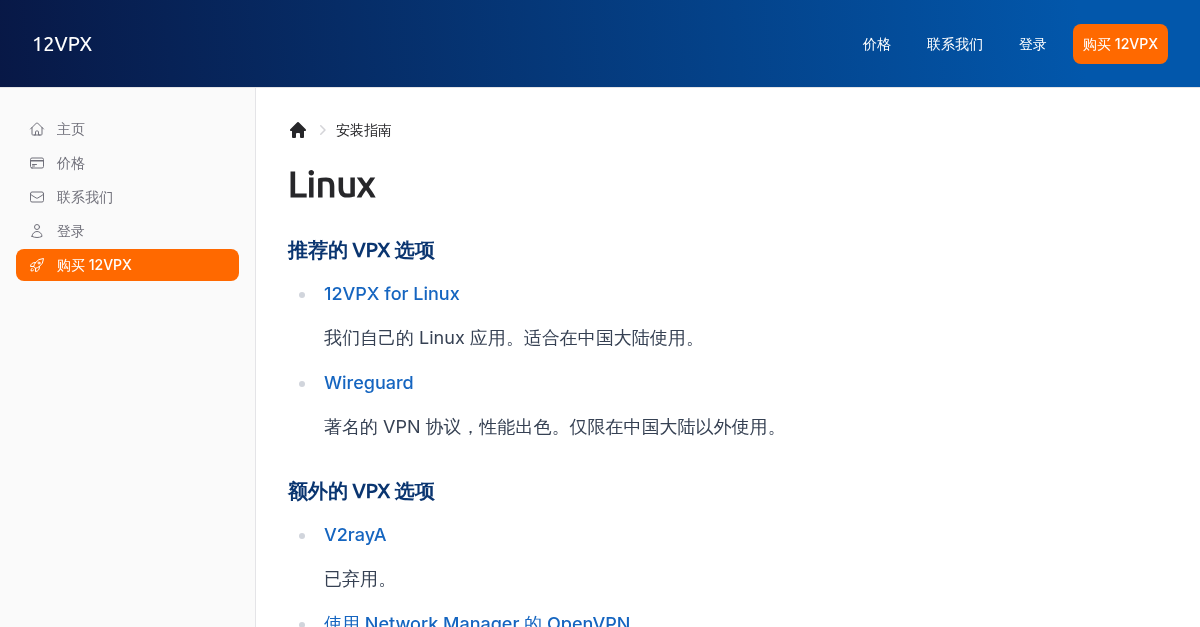
Task: Click the orange 购买 12VPX header button
Action: [1120, 44]
